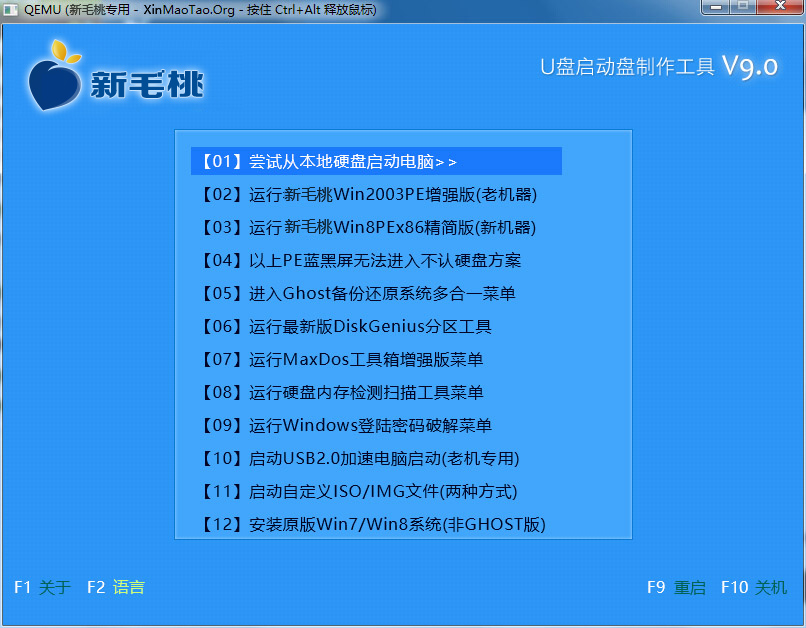Click F9 重启 to reboot
The height and width of the screenshot is (628, 806).
676,587
